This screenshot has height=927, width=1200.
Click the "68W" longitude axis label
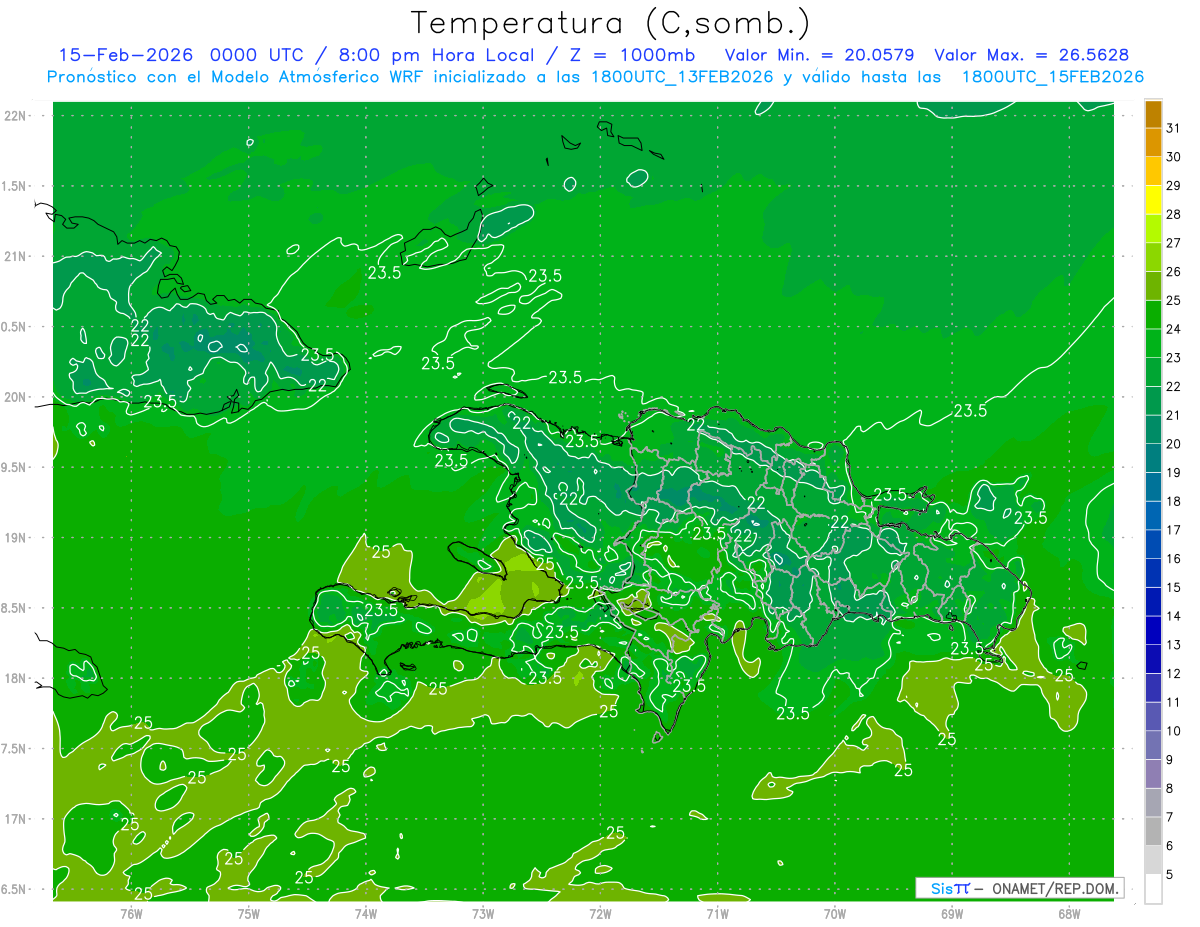pyautogui.click(x=1069, y=913)
